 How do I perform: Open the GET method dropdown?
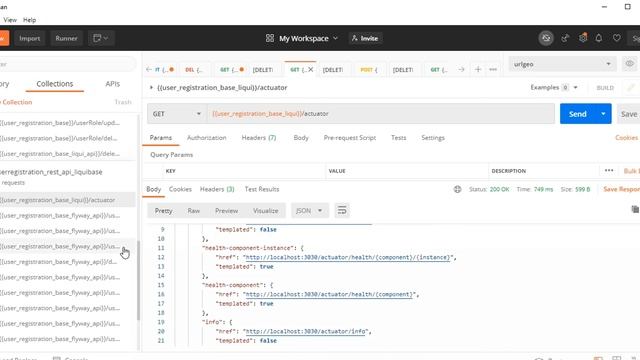coord(177,113)
